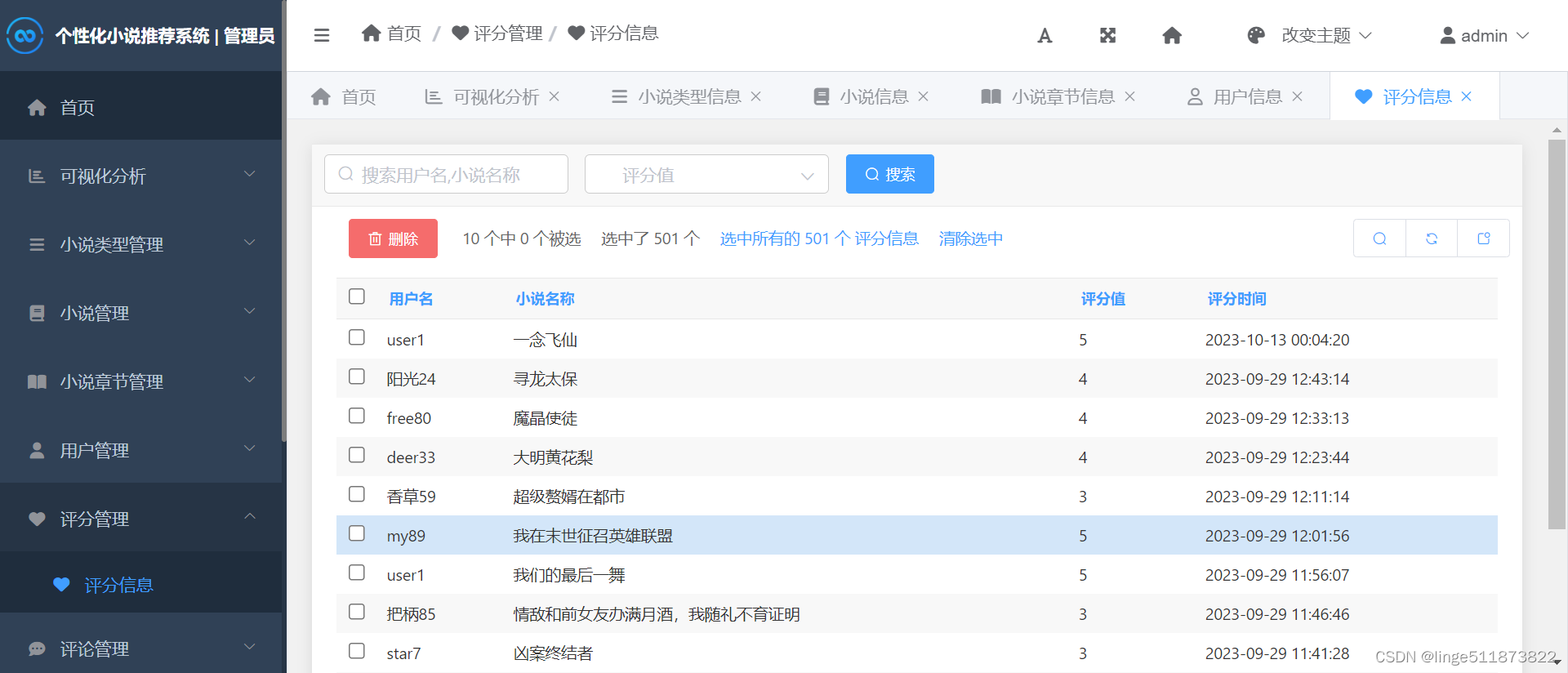Expand 小说管理 sidebar menu chevron
Screen dimensions: 1568x673
[250, 311]
